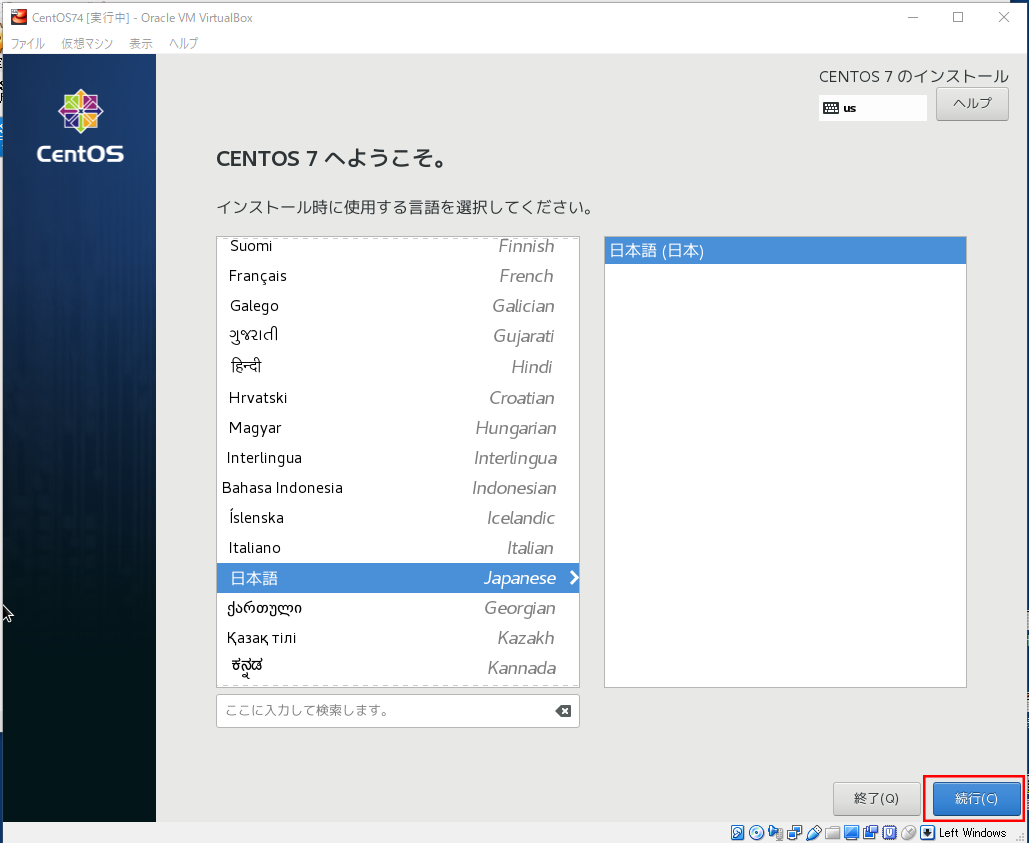Click the hard disk activity icon in status bar
This screenshot has width=1029, height=843.
click(737, 833)
